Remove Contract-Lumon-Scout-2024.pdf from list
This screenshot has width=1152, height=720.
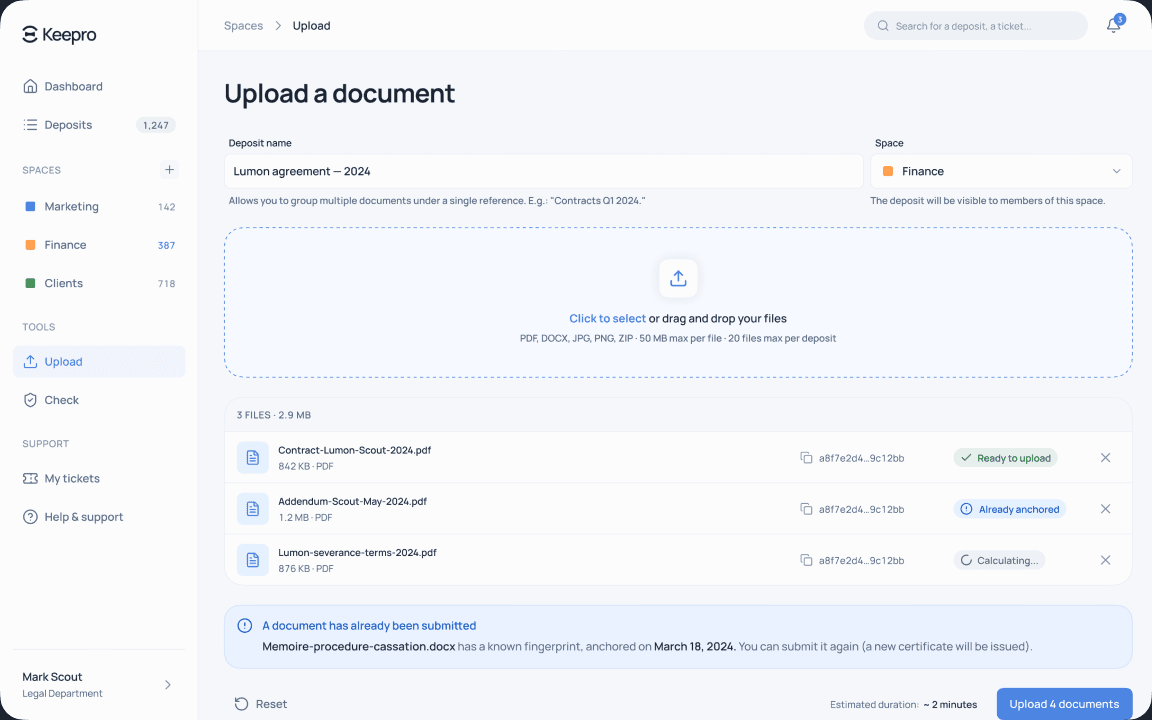click(x=1105, y=458)
